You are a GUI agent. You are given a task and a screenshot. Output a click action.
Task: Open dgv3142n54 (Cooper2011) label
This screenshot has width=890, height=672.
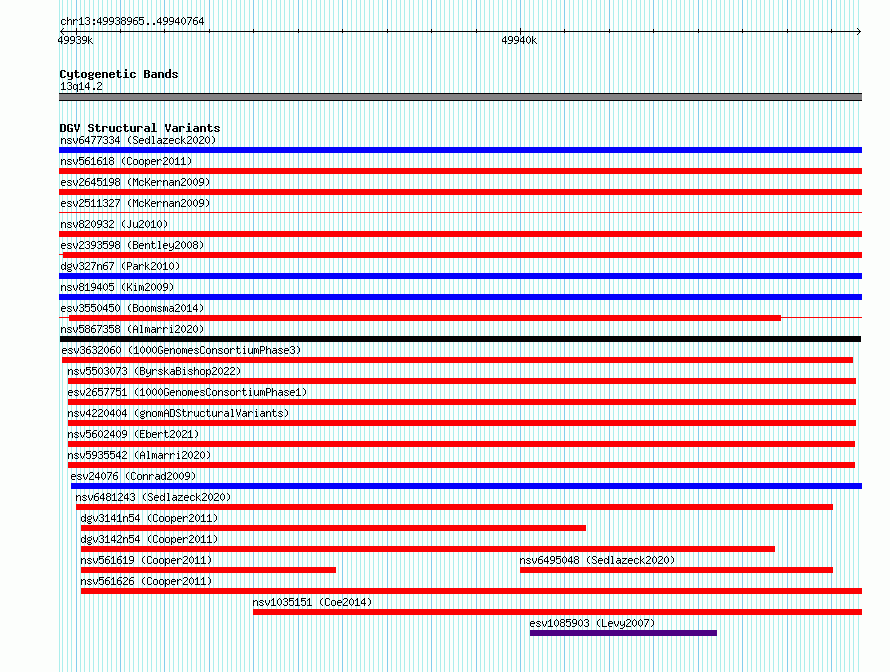coord(149,539)
